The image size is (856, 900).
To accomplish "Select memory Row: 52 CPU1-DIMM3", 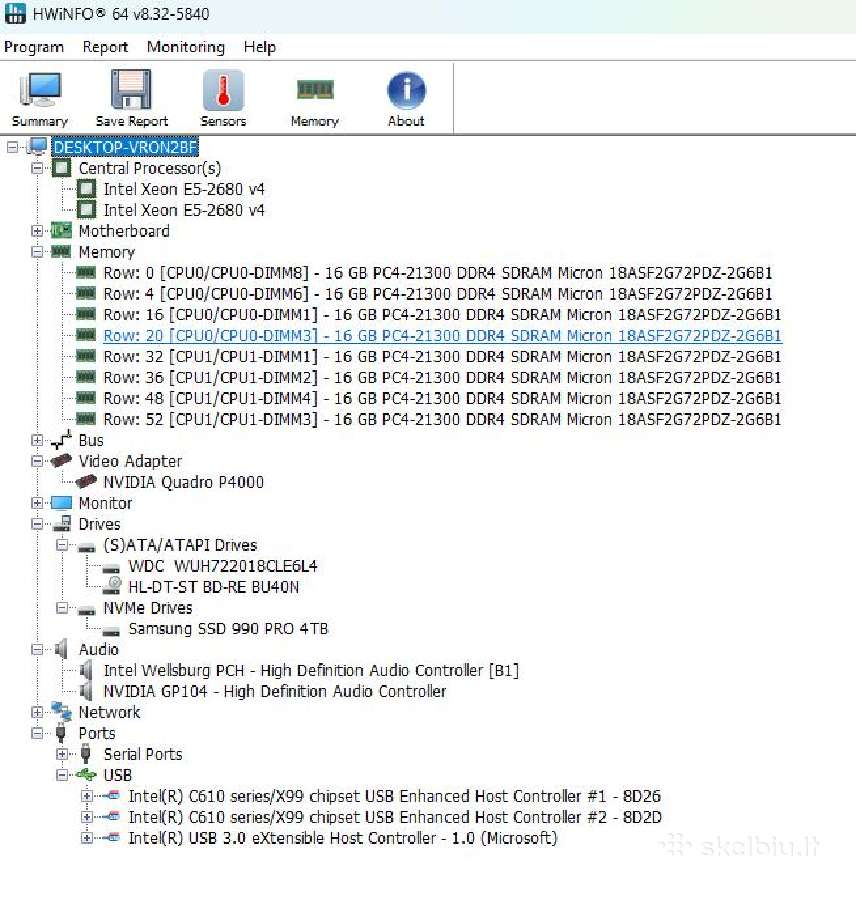I will click(x=442, y=420).
